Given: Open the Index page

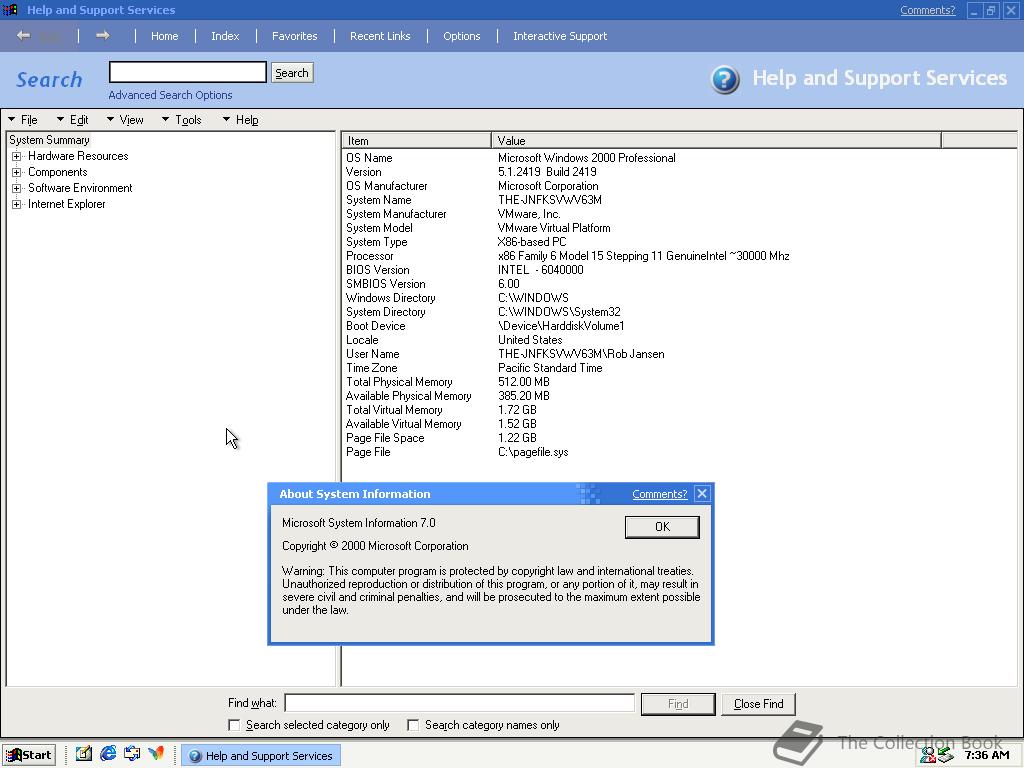Looking at the screenshot, I should pyautogui.click(x=225, y=36).
